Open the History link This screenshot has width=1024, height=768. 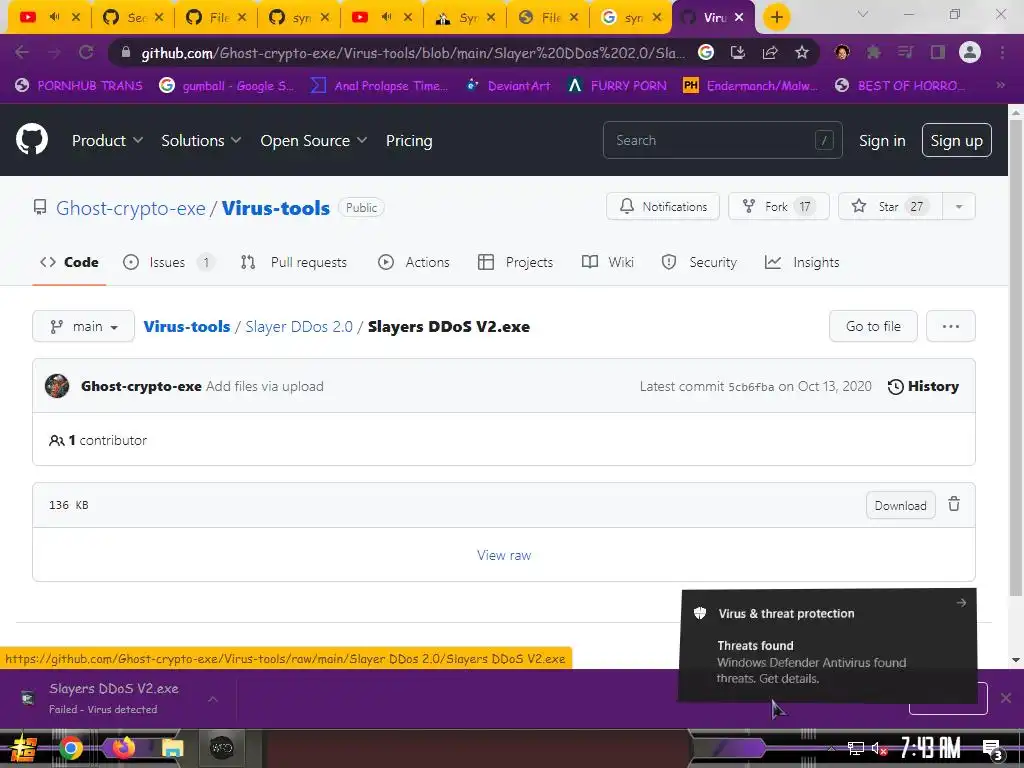(x=923, y=386)
